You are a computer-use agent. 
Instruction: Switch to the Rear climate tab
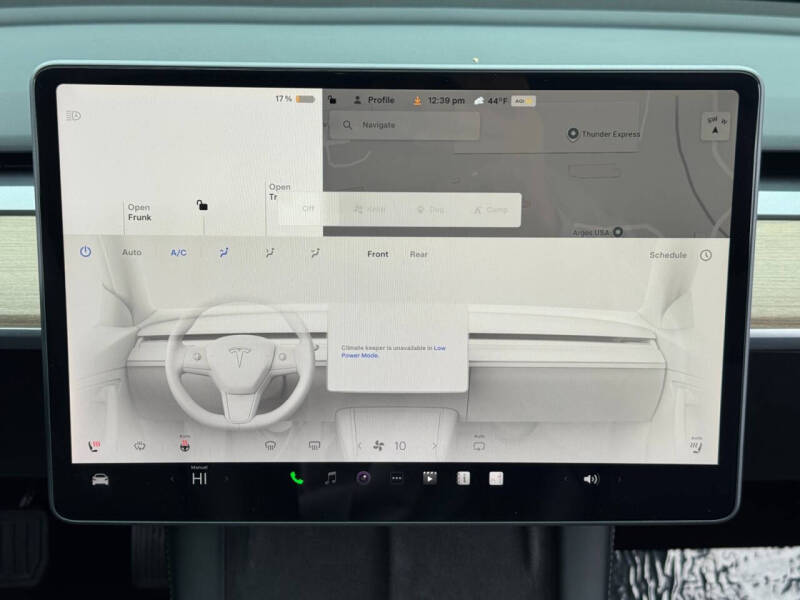pyautogui.click(x=419, y=254)
